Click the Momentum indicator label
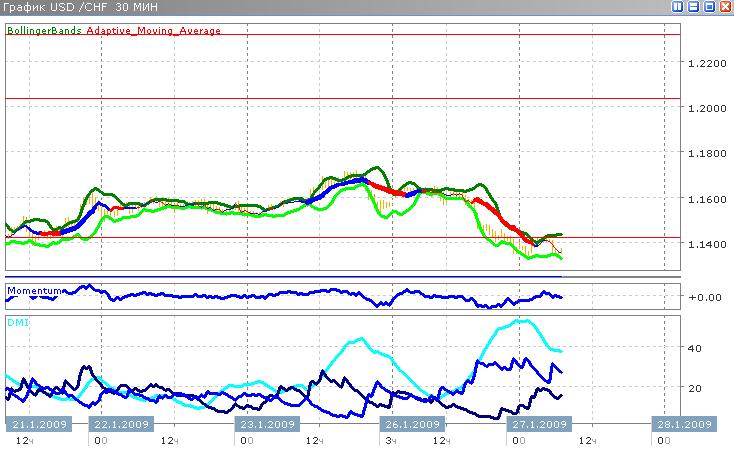734x449 pixels. (x=37, y=291)
